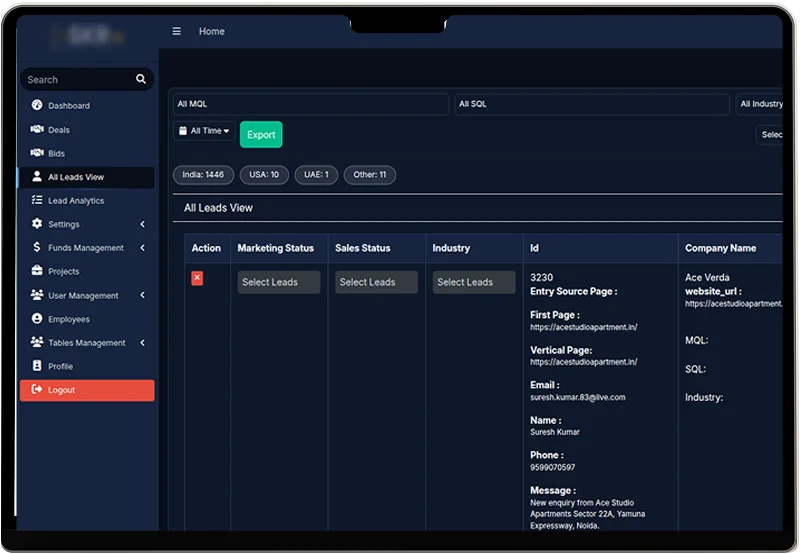Click the Projects briefcase icon

point(37,270)
